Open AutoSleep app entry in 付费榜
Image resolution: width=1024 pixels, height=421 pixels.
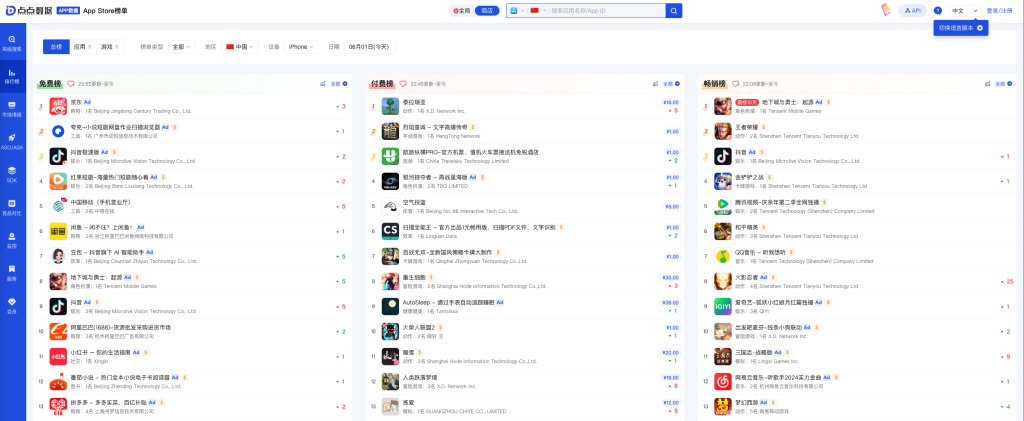524,306
